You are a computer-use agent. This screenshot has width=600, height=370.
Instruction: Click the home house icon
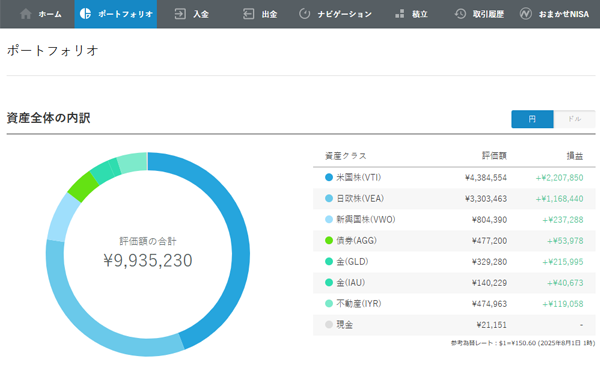26,14
